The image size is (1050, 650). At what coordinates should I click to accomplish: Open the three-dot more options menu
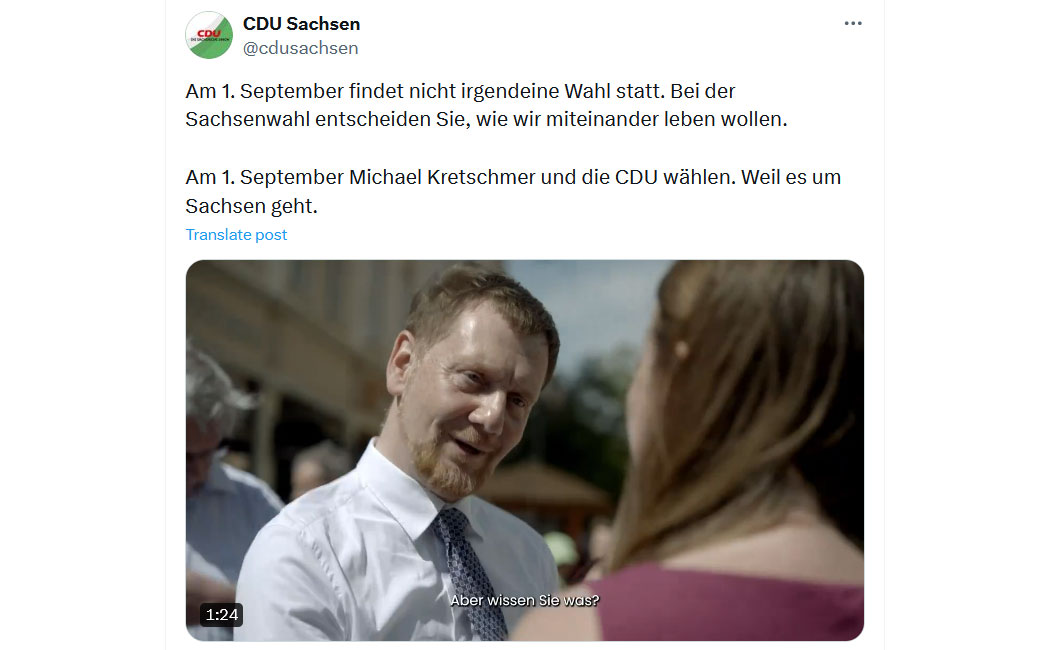pos(852,23)
